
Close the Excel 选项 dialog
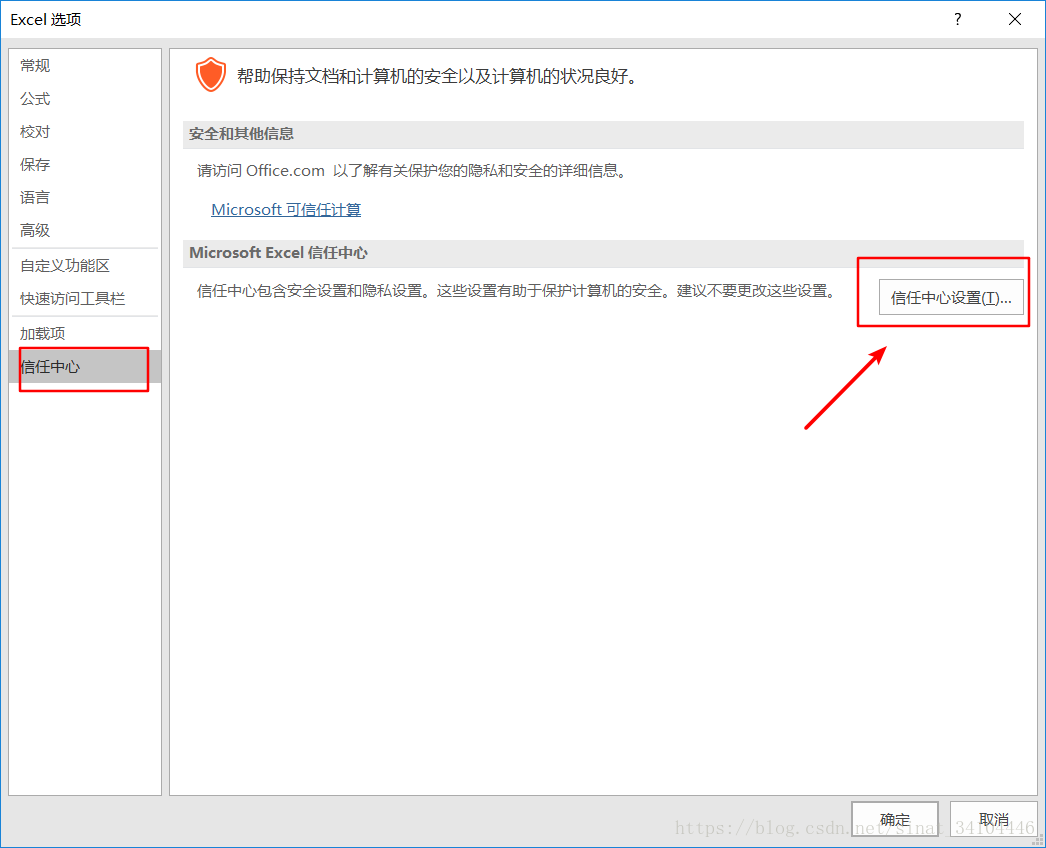pyautogui.click(x=1015, y=19)
